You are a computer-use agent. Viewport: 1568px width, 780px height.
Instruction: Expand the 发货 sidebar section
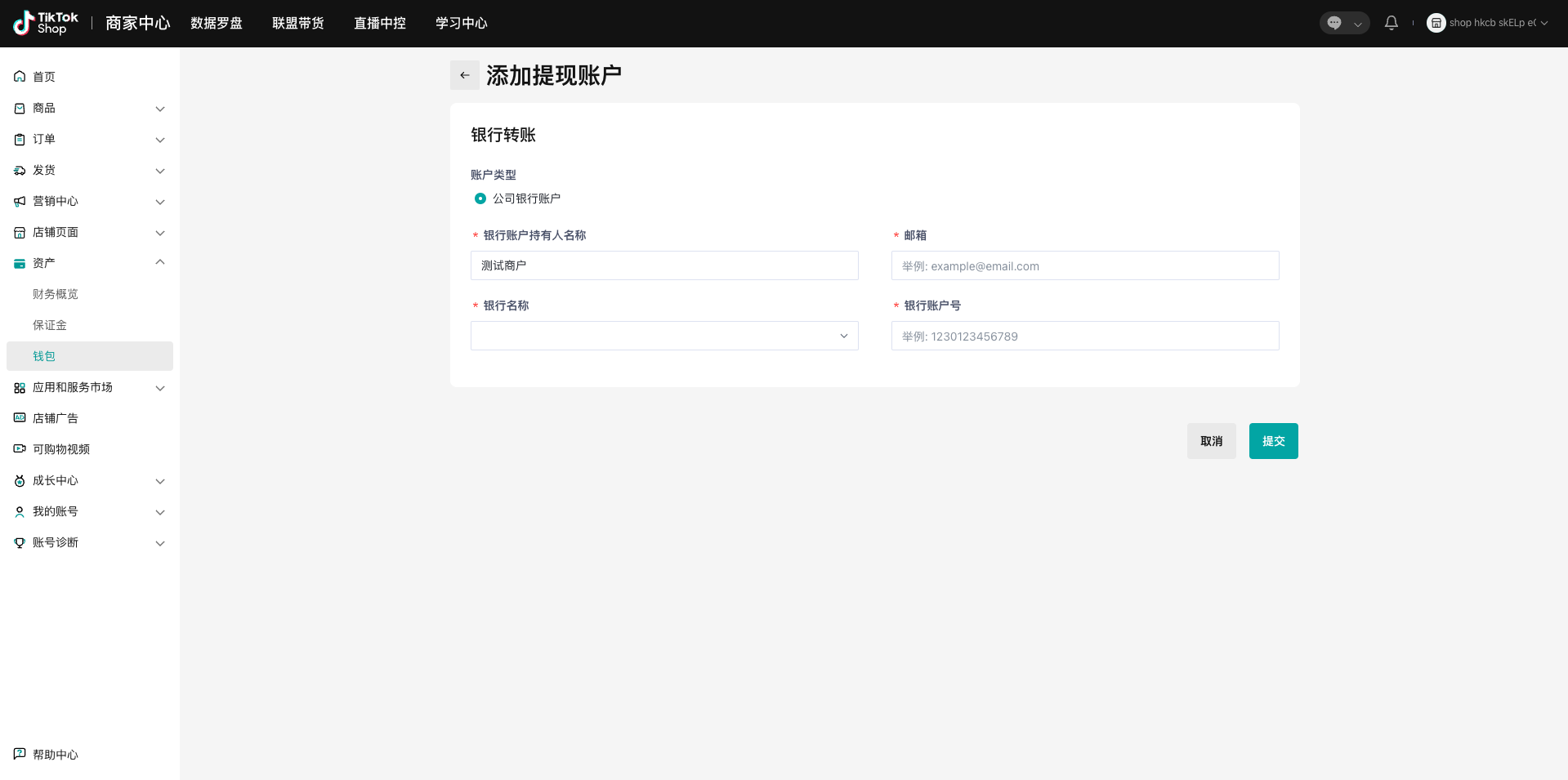click(x=160, y=171)
